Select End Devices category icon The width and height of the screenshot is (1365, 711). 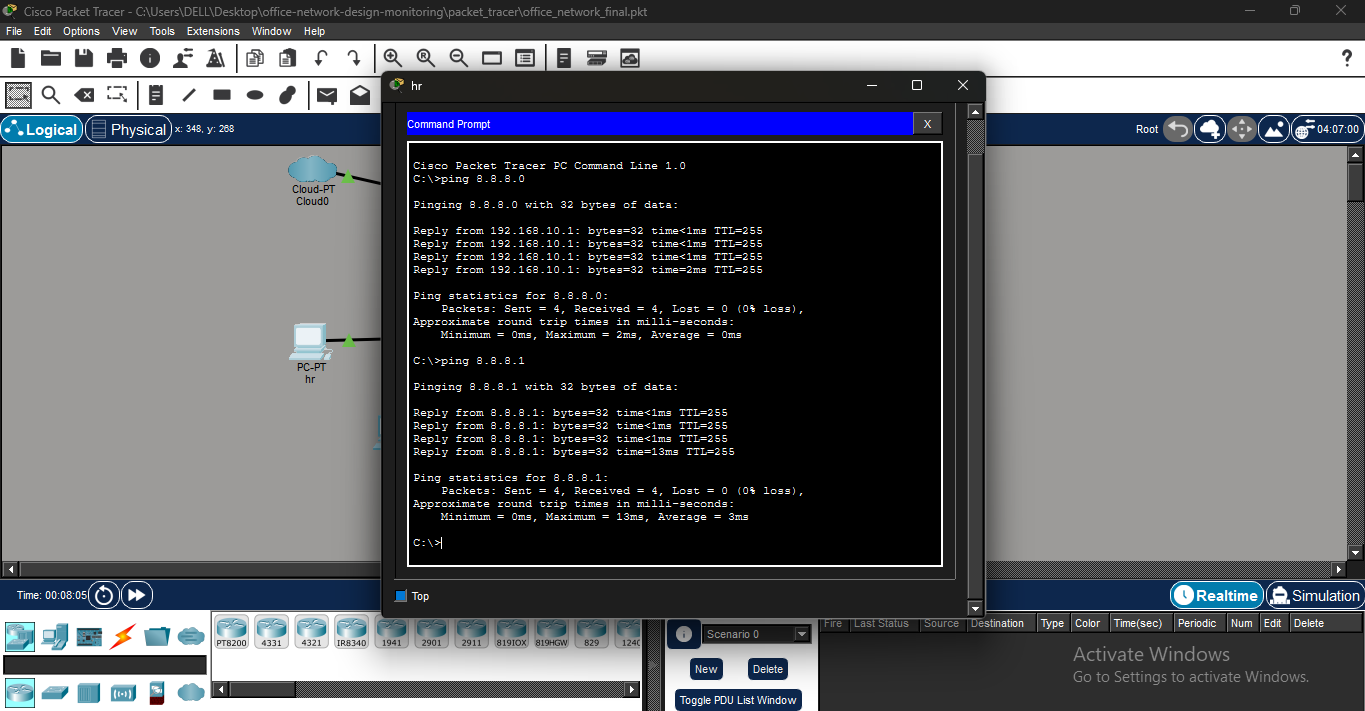pyautogui.click(x=54, y=636)
